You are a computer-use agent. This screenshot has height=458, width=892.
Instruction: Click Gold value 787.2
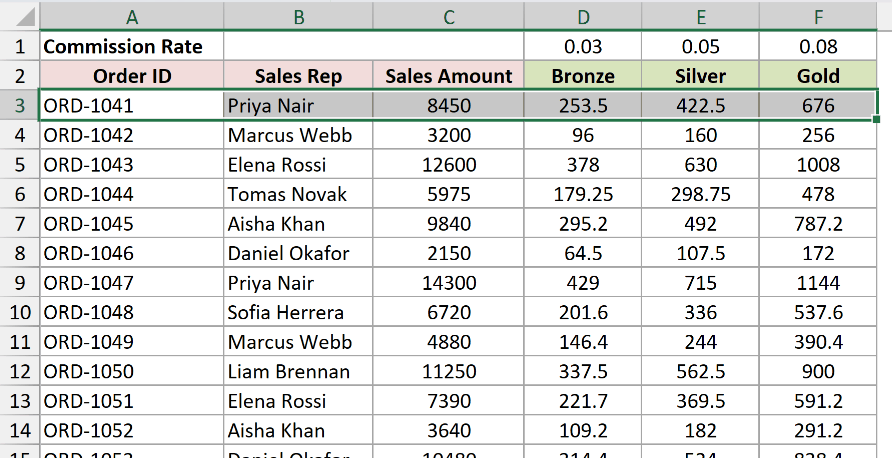pyautogui.click(x=818, y=224)
